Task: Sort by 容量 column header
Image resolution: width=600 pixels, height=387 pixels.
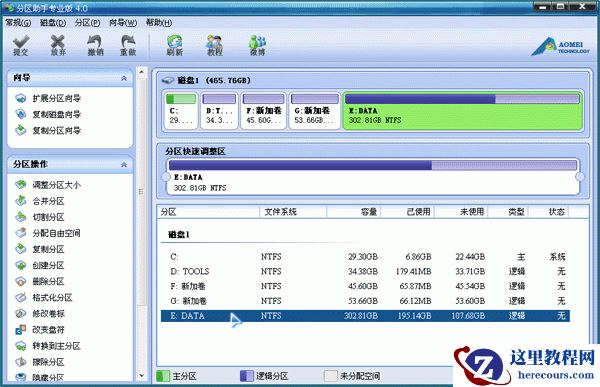Action: point(354,212)
